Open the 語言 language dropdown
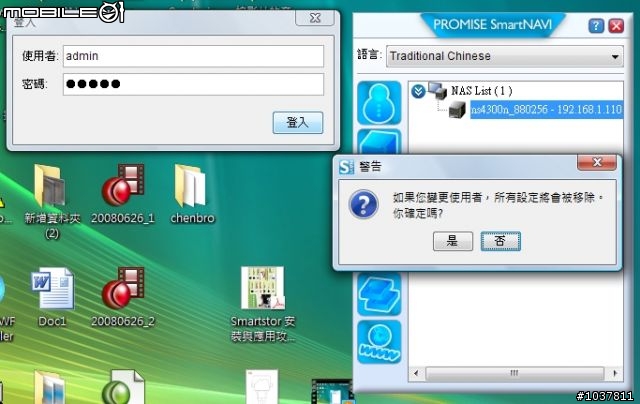The image size is (640, 404). coord(504,56)
